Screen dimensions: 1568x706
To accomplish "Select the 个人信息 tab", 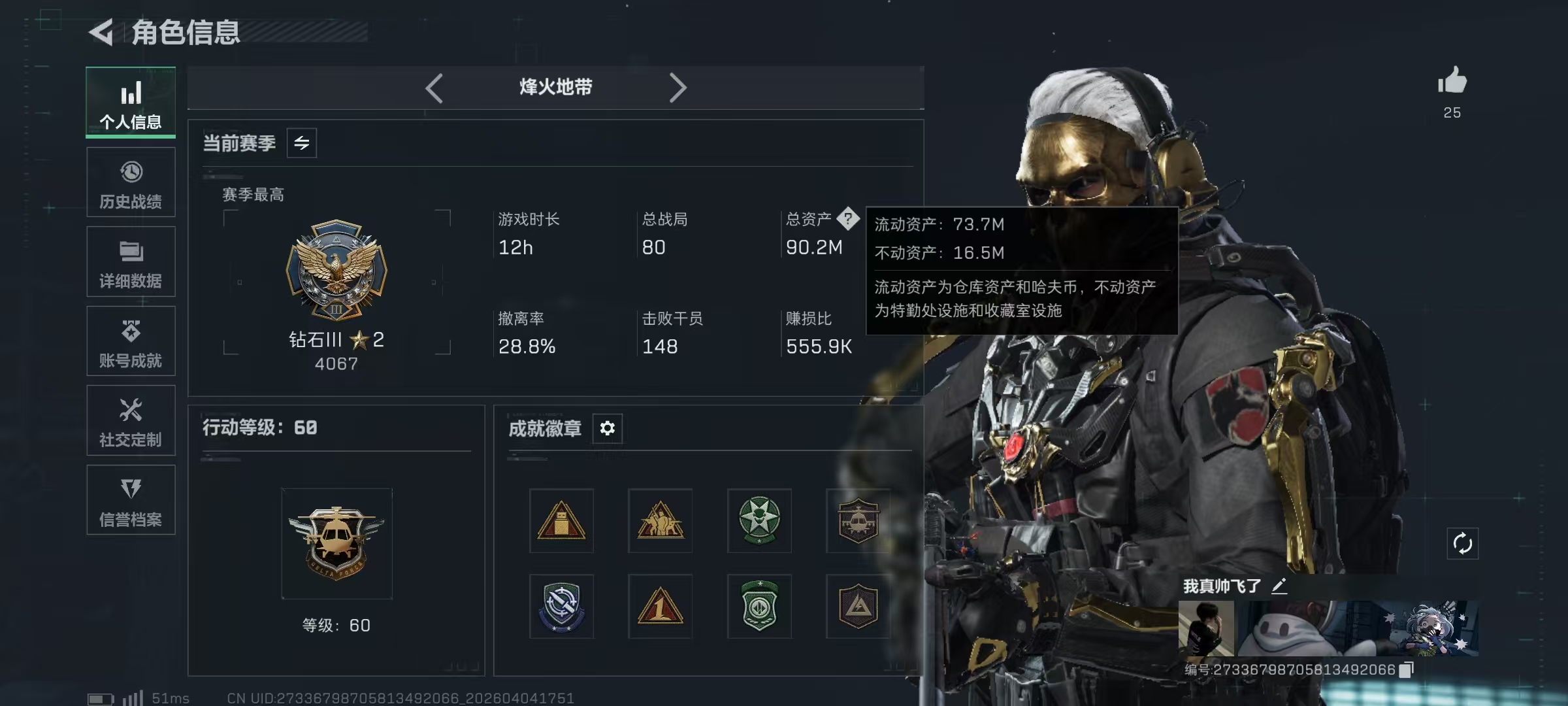I will [x=131, y=103].
